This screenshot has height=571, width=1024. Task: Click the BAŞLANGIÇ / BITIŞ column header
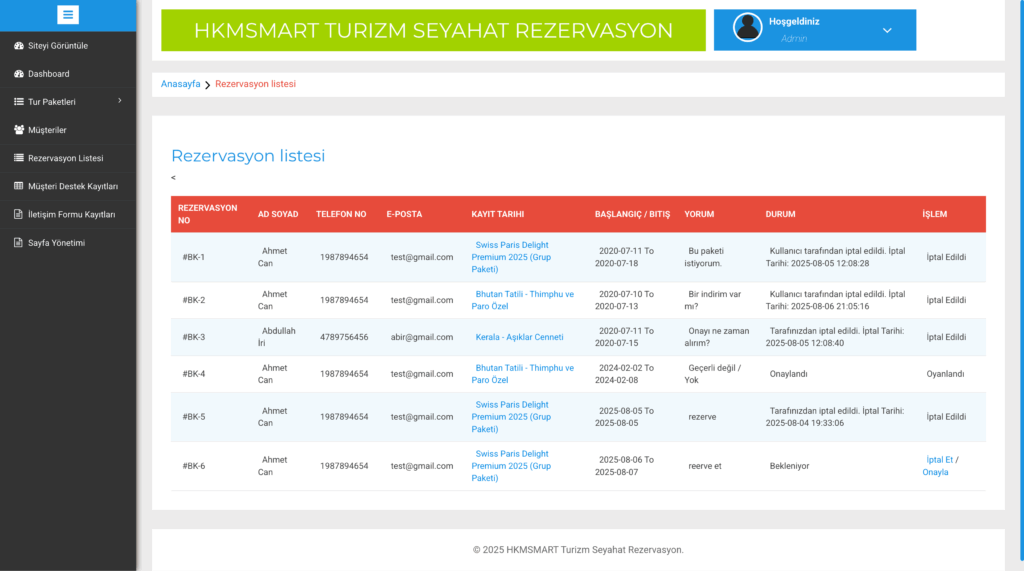tap(632, 214)
